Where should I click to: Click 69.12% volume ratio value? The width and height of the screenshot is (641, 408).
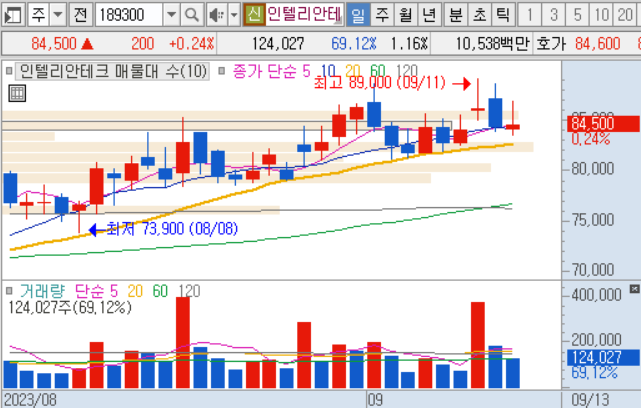[x=354, y=44]
